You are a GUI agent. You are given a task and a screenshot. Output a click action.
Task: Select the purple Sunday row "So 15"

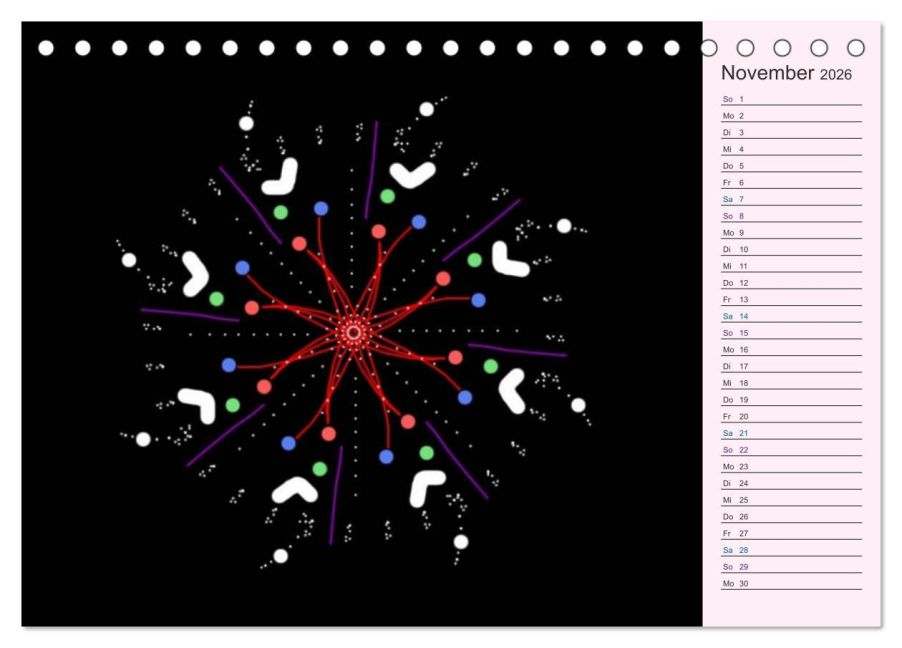click(x=792, y=333)
